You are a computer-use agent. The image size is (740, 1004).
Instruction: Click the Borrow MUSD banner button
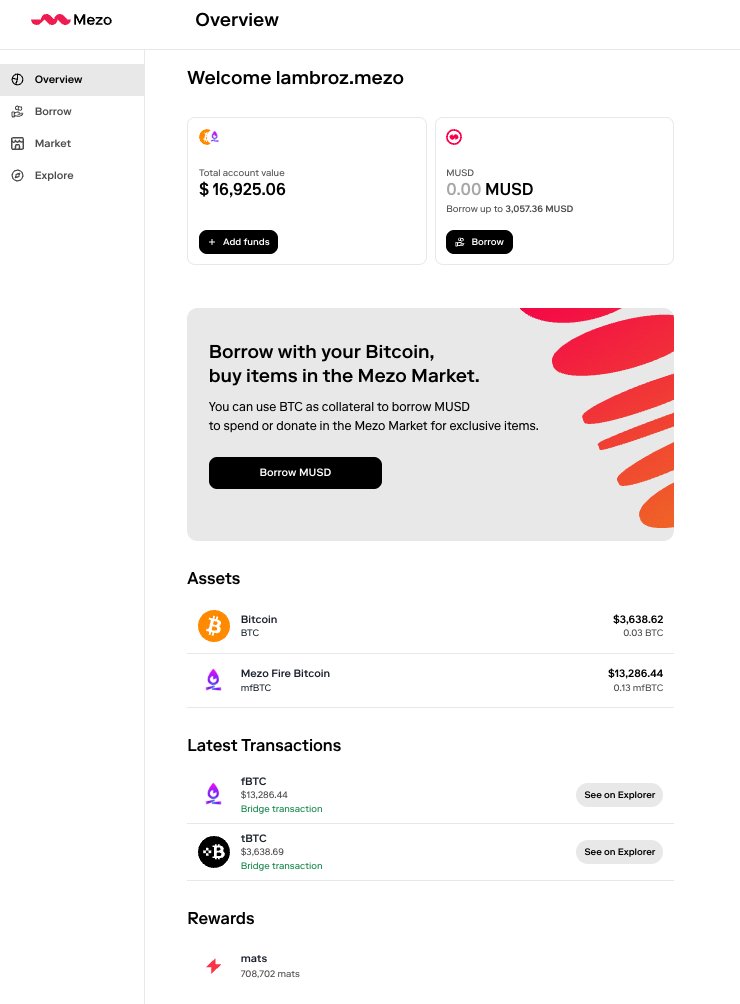click(x=295, y=473)
